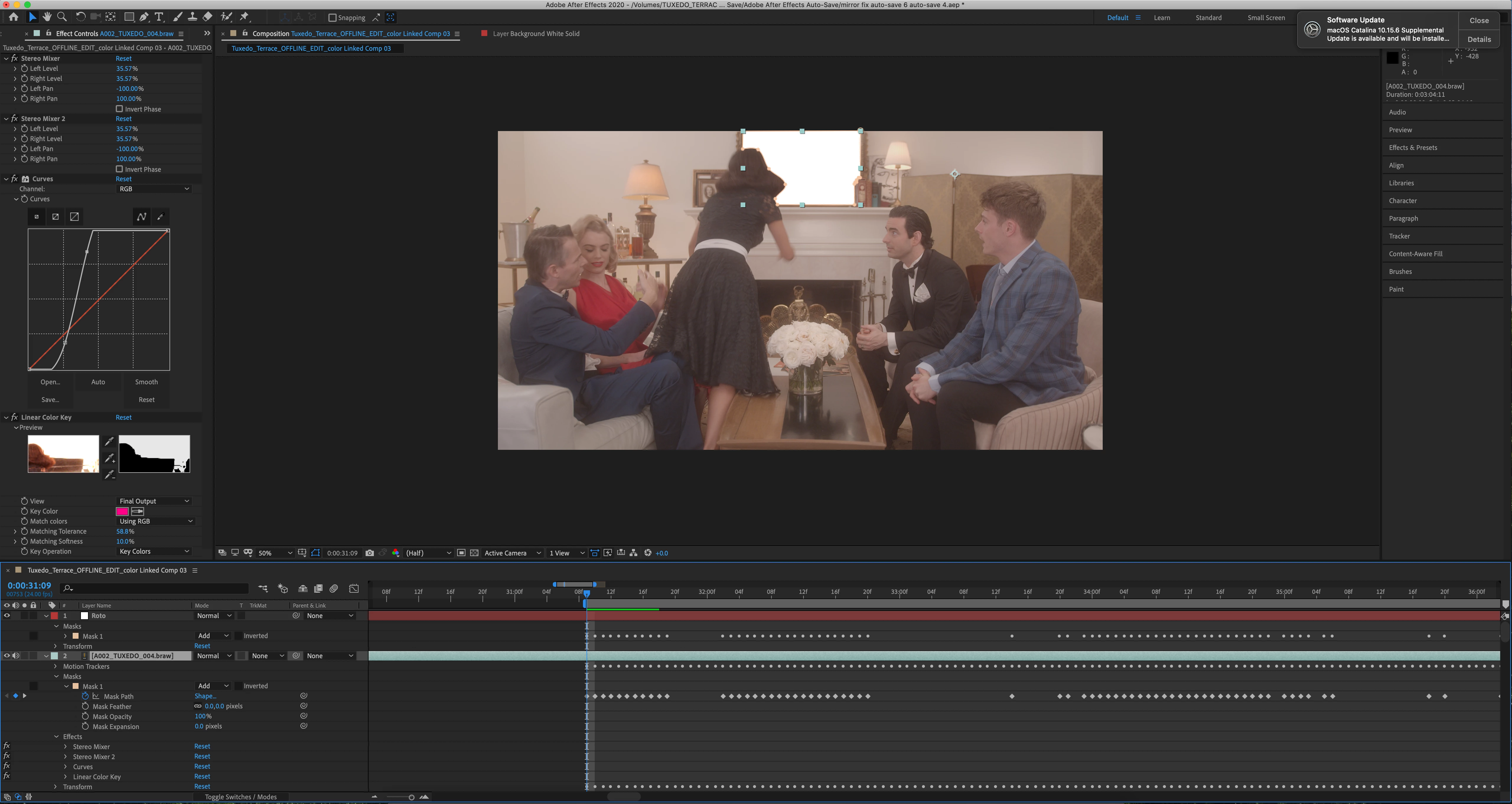Open the Effects & Presets panel
1512x804 pixels.
point(1412,148)
